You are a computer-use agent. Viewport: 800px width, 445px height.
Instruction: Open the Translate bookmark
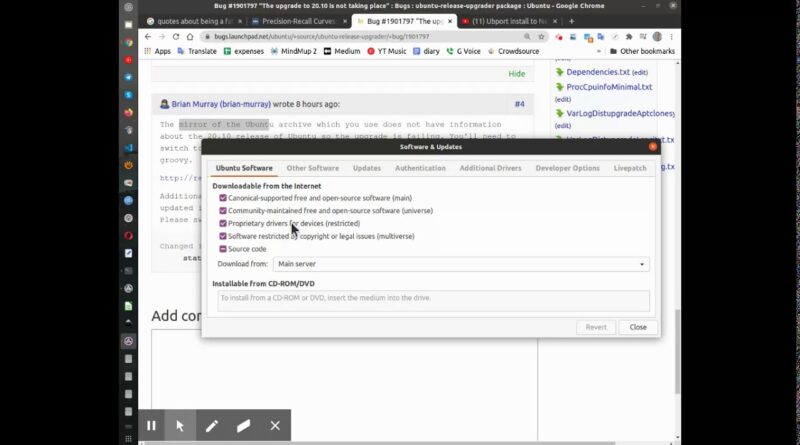(x=197, y=51)
